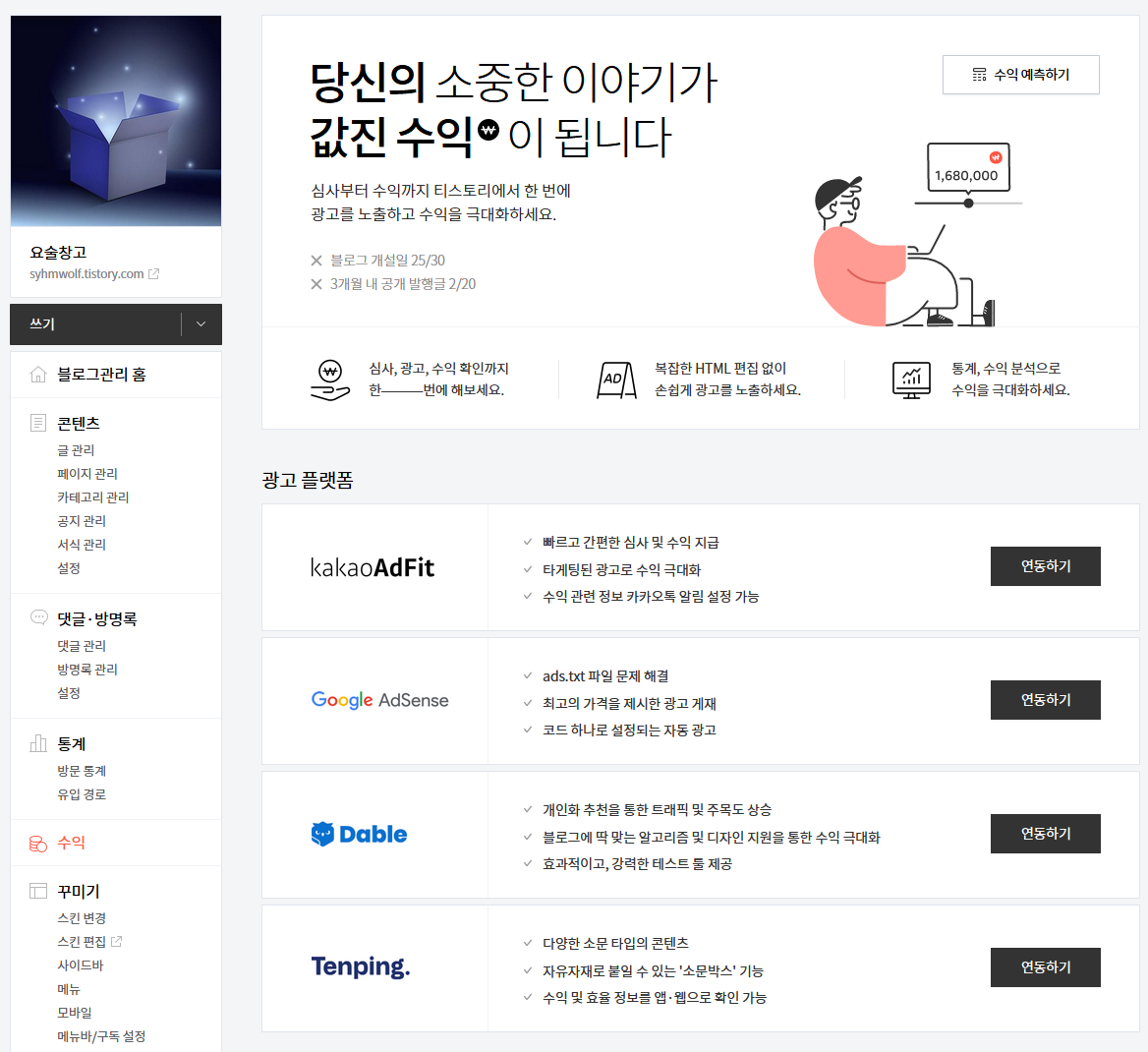Click the 1,680,000 revenue bubble
The width and height of the screenshot is (1148, 1052).
point(968,168)
